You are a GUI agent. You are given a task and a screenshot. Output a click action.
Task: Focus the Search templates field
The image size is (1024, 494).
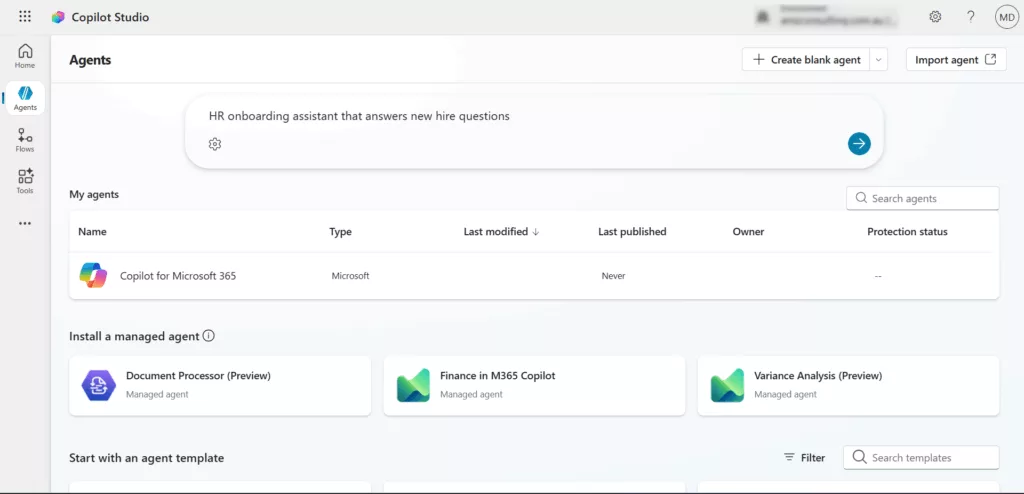921,457
